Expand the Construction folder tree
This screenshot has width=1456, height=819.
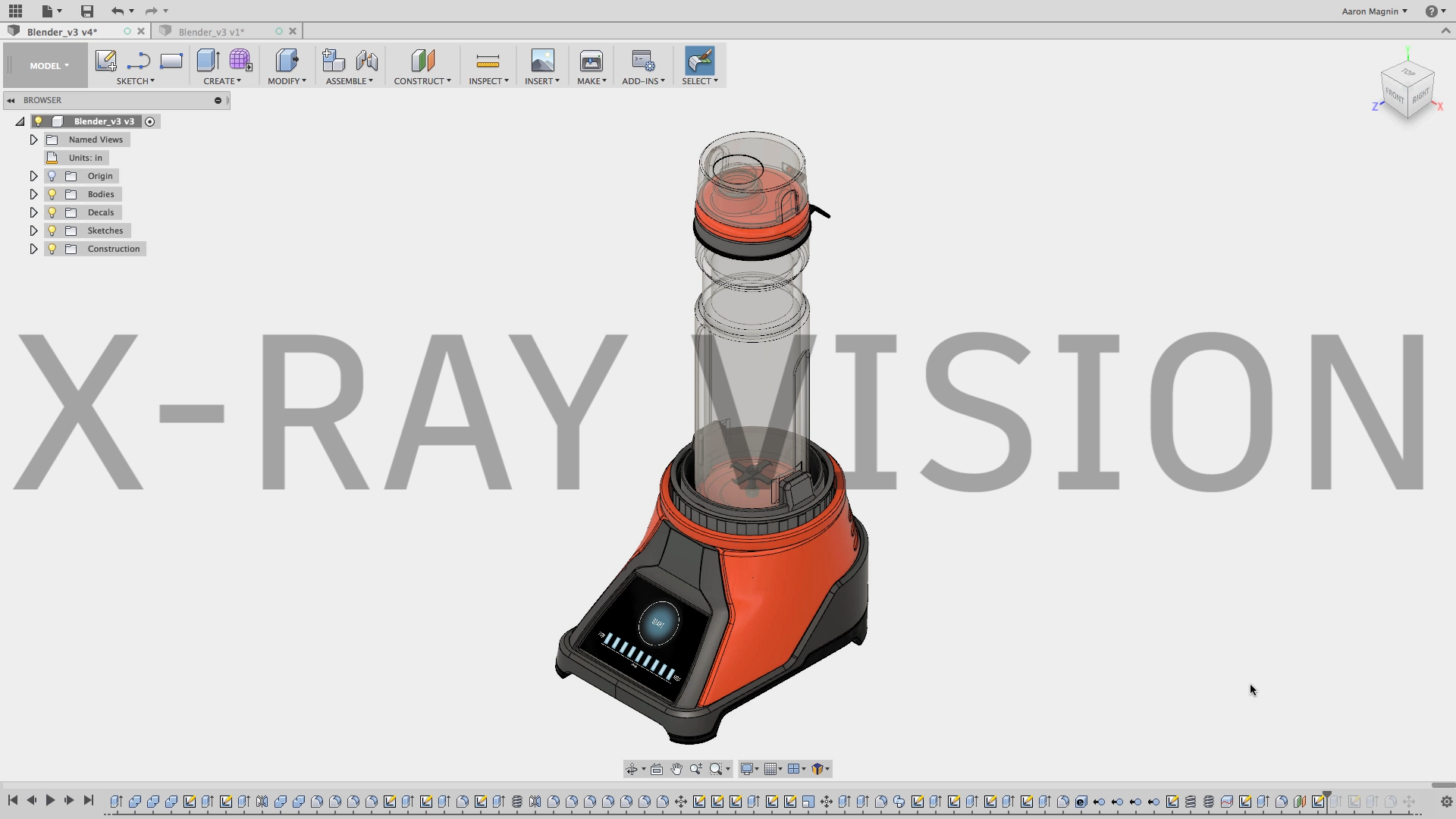click(x=33, y=249)
